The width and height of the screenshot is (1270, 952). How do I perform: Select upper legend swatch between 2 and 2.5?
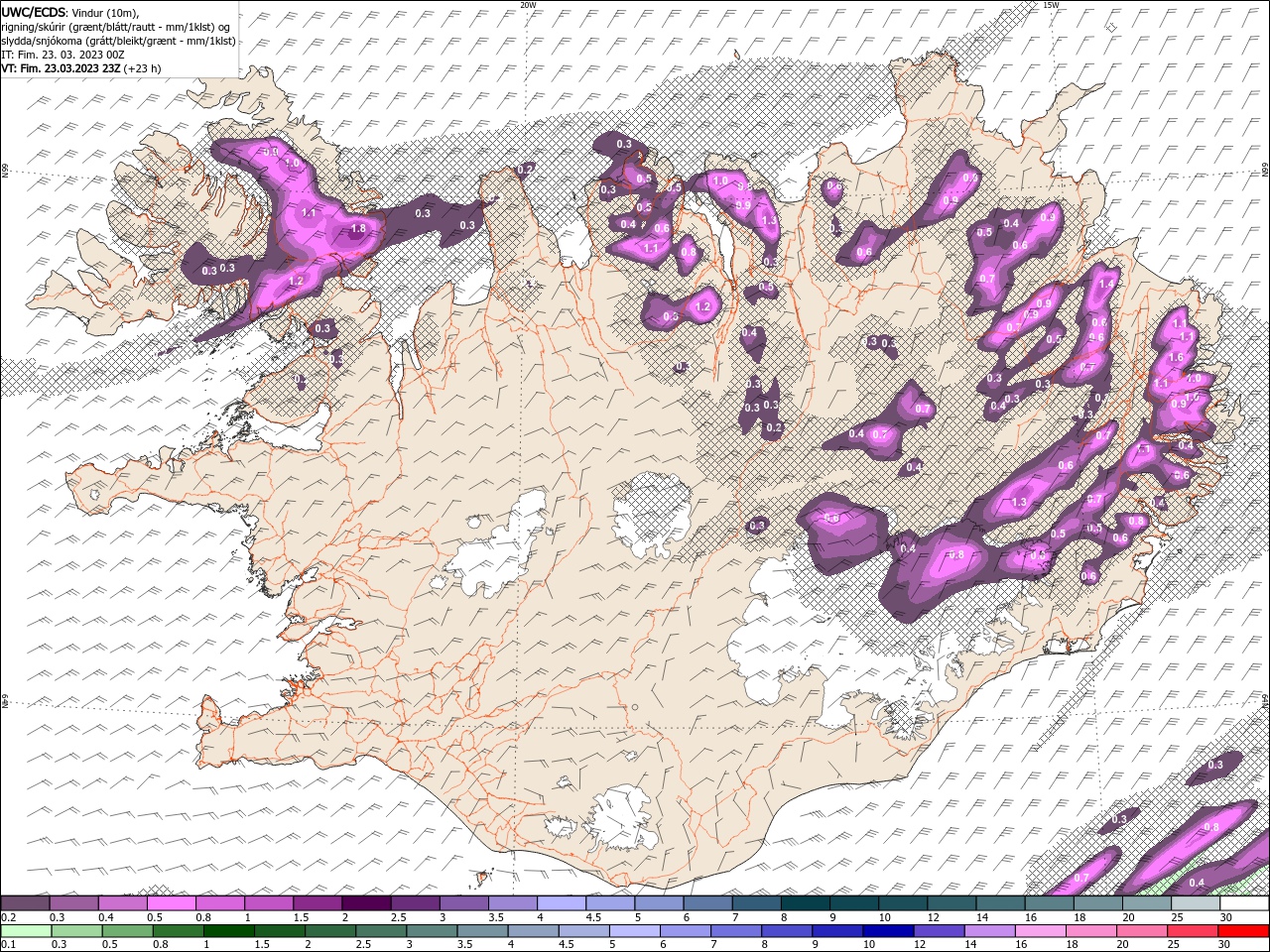tap(366, 903)
